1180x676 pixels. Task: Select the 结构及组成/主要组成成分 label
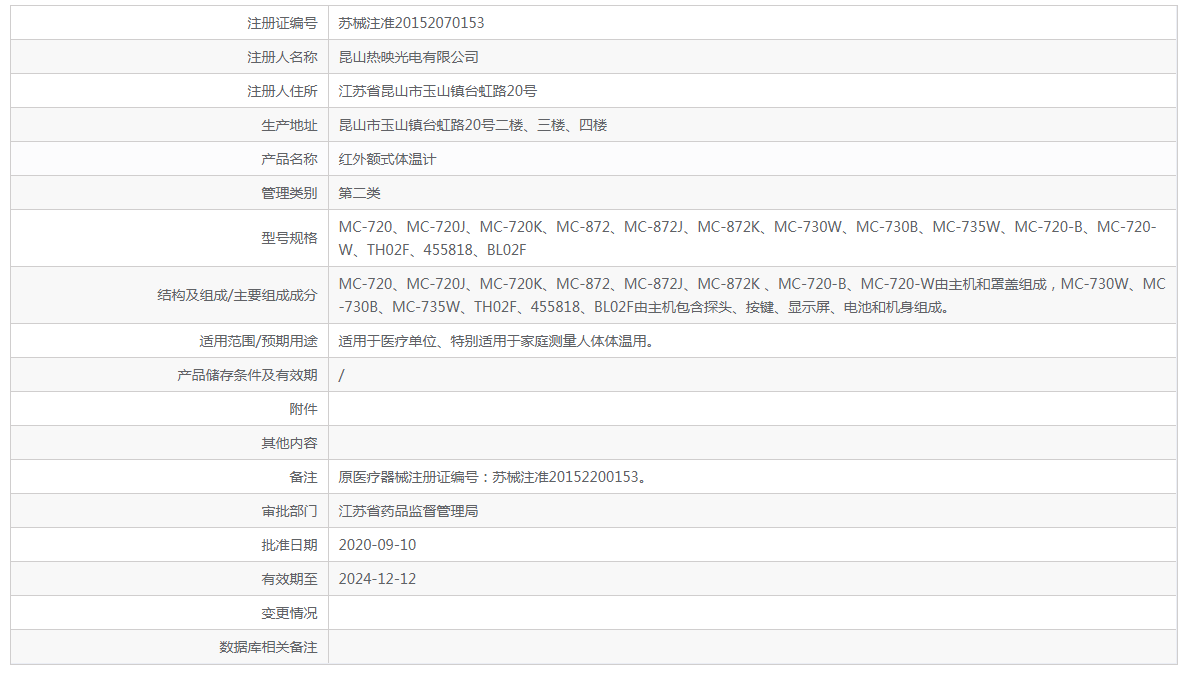(x=237, y=295)
